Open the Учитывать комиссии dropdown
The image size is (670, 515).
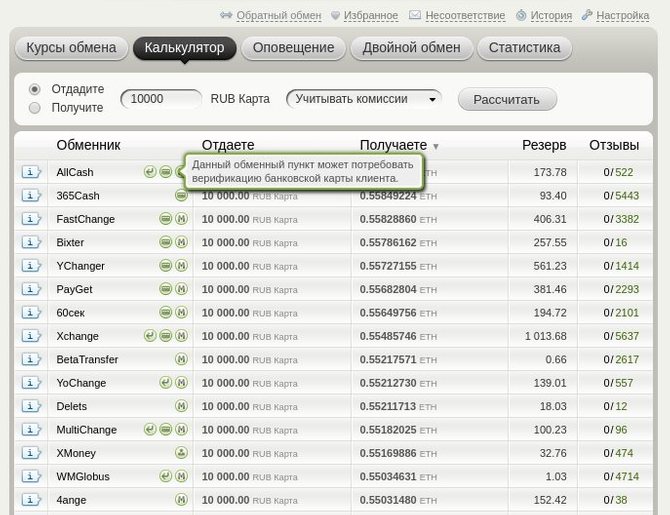[x=364, y=99]
